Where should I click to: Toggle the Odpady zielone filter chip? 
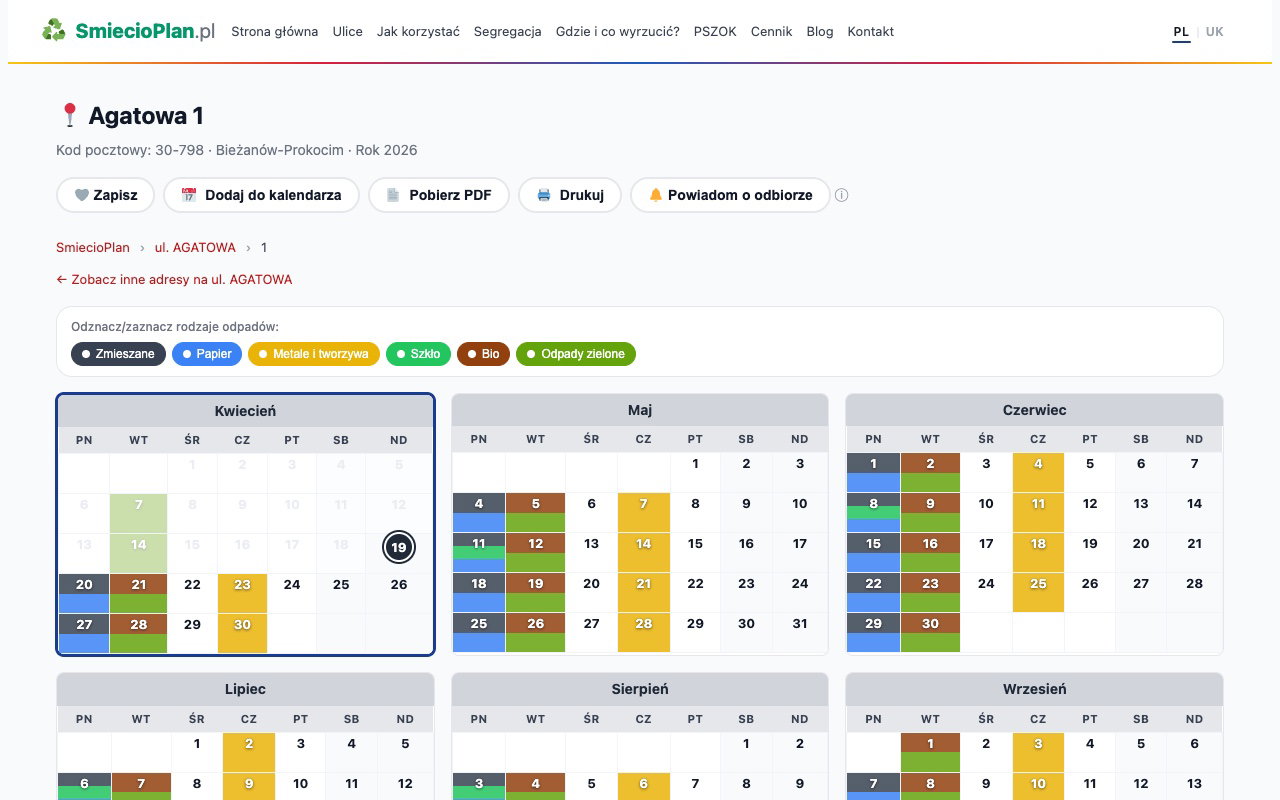click(575, 354)
